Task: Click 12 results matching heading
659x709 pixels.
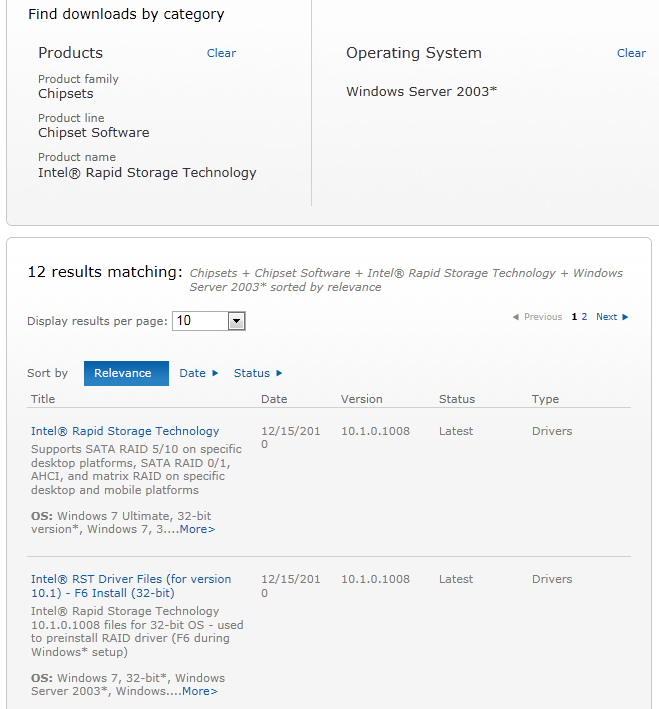Action: point(105,272)
